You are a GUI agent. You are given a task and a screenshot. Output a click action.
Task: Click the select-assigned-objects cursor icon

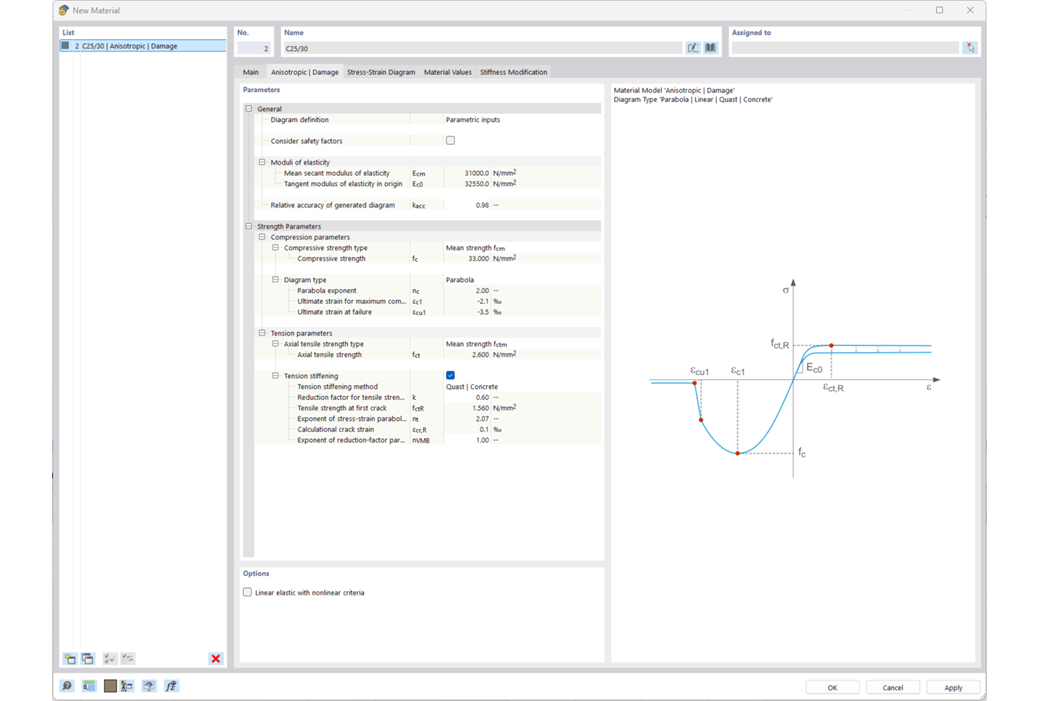(970, 48)
